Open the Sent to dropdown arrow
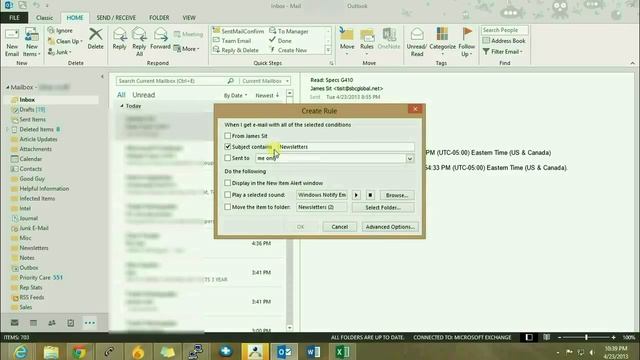 click(410, 158)
